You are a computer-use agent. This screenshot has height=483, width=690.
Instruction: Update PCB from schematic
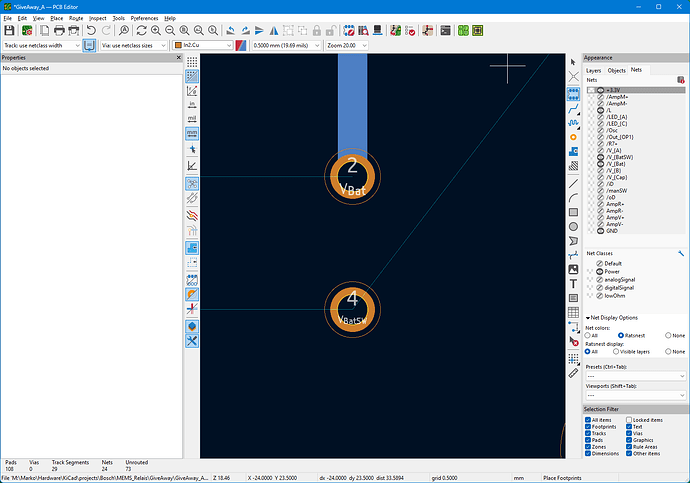click(x=395, y=30)
